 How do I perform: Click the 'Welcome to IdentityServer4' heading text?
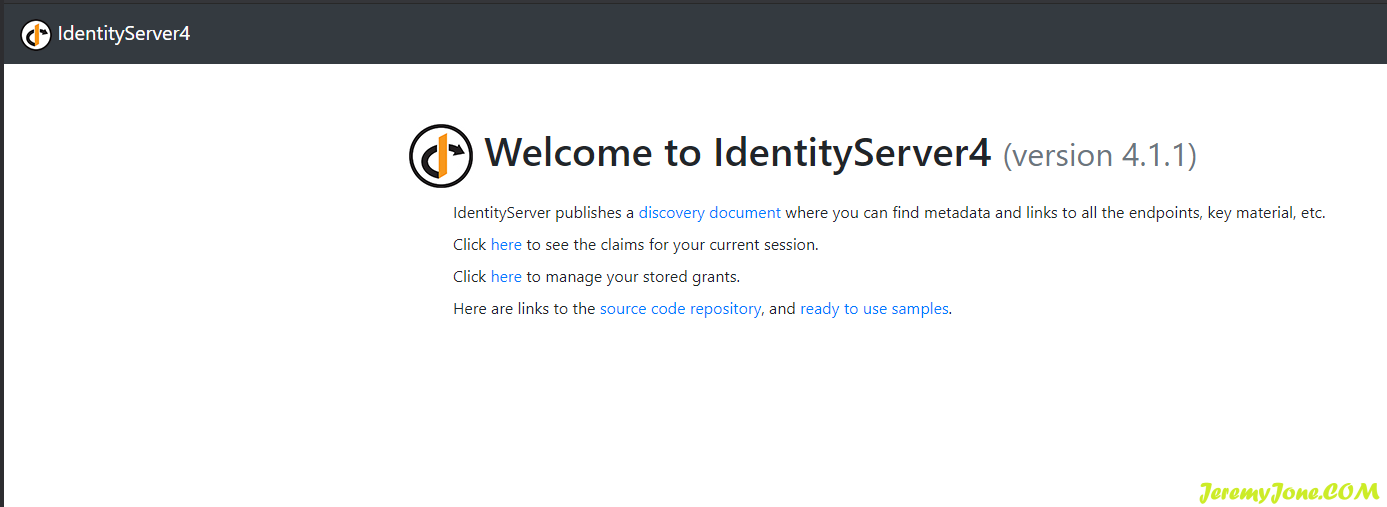click(738, 153)
